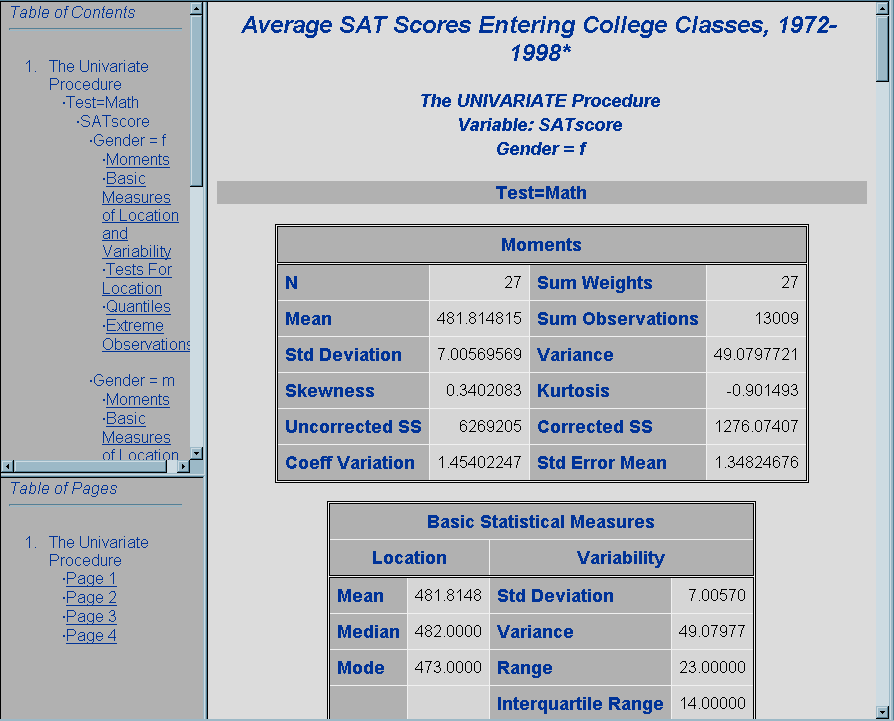
Task: Click Std Error Mean value 1.34824676
Action: [x=756, y=462]
